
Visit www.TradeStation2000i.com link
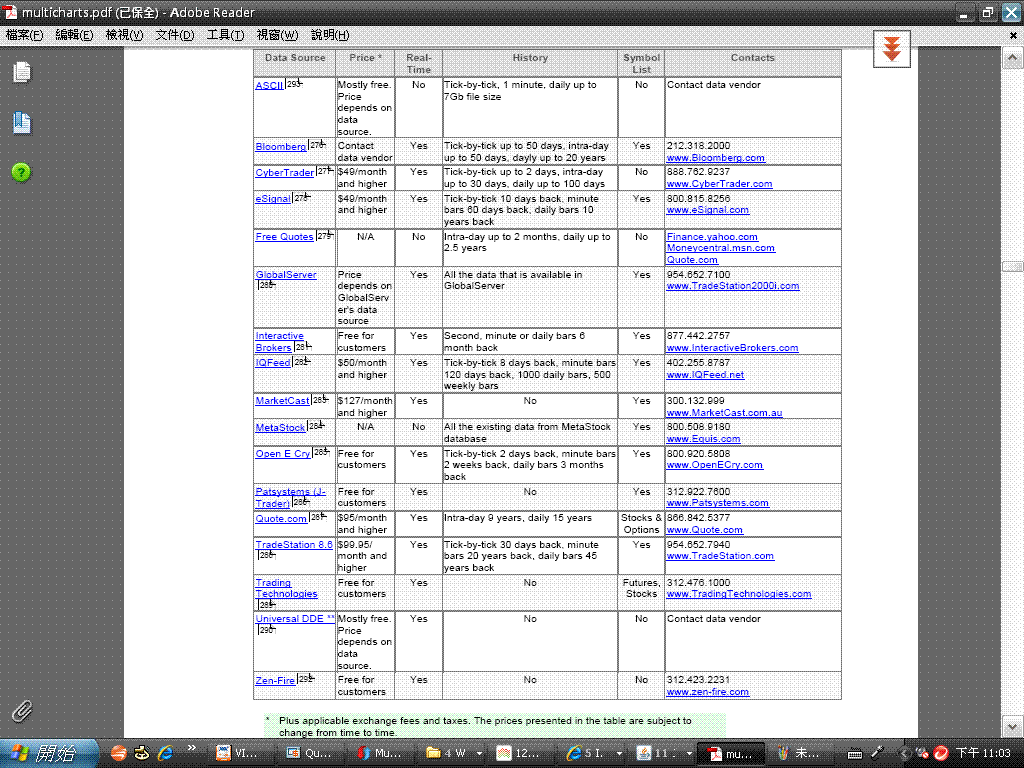pyautogui.click(x=733, y=286)
